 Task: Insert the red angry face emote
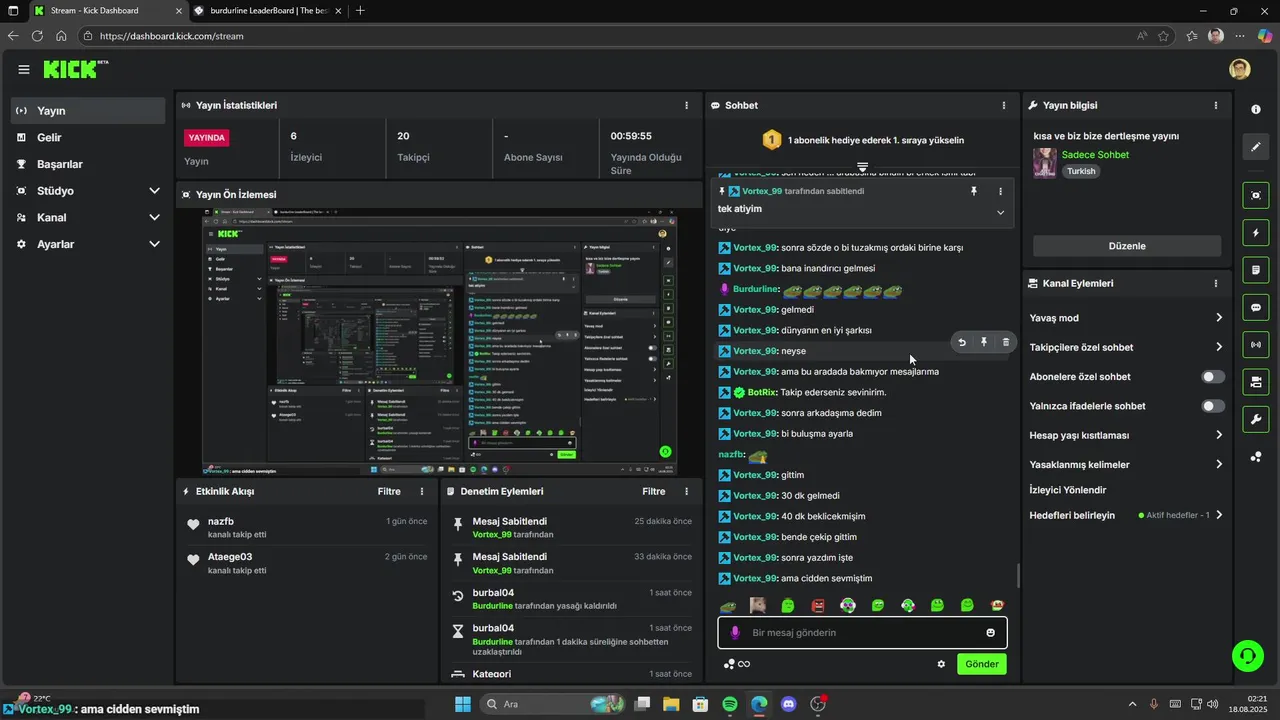(x=818, y=605)
